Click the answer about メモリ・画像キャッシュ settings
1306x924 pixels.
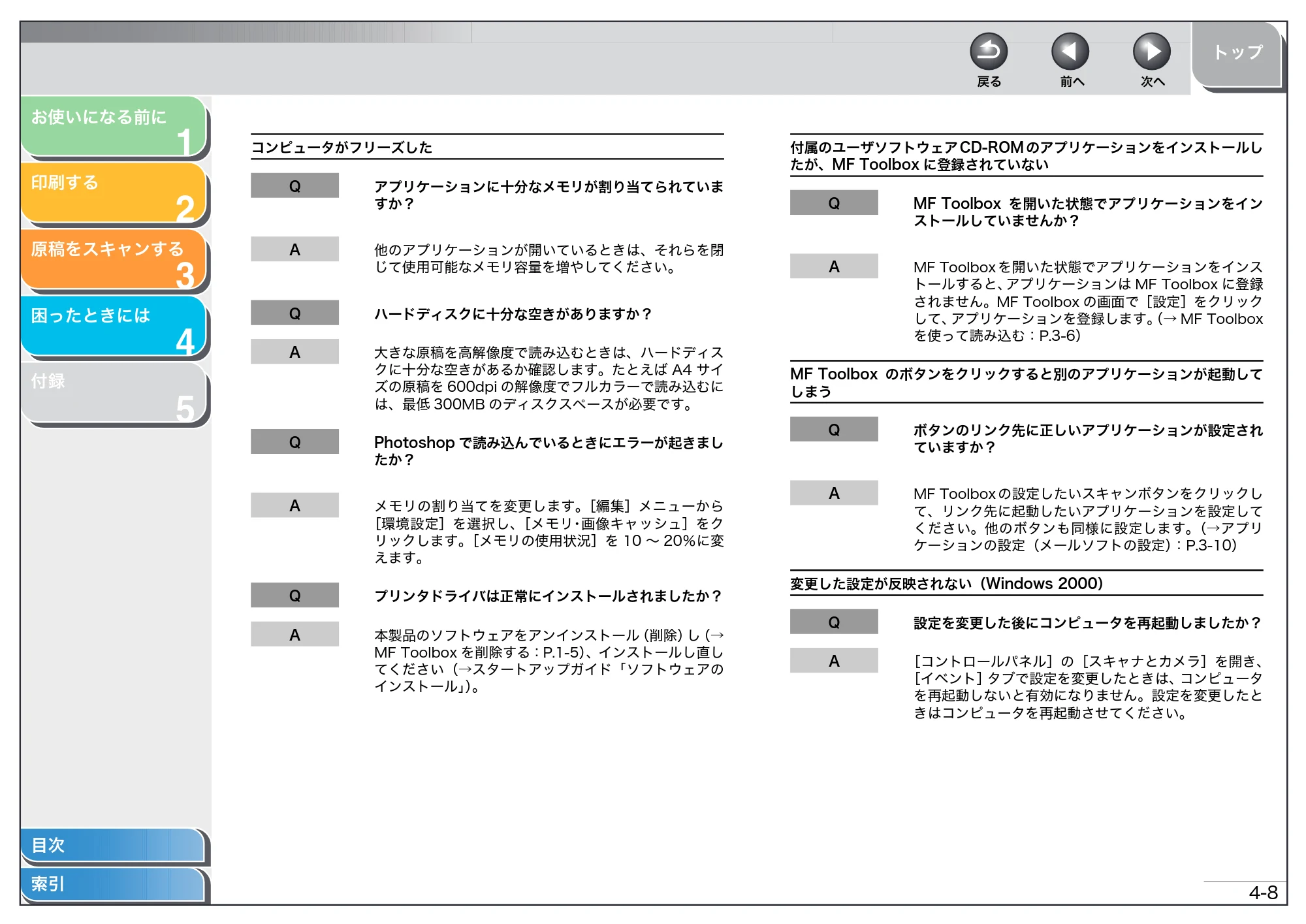tap(549, 532)
